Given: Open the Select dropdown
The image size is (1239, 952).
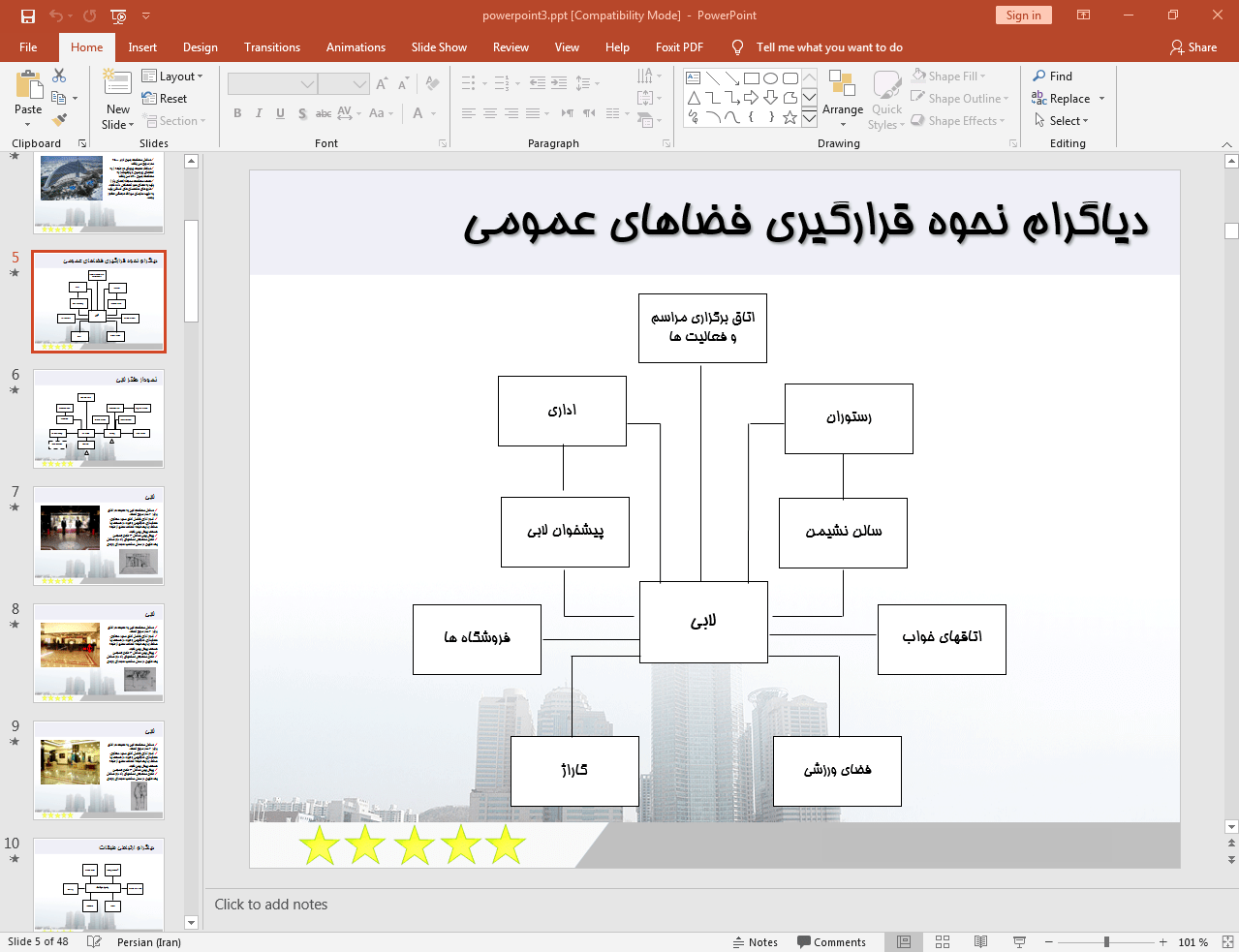Looking at the screenshot, I should [x=1062, y=121].
